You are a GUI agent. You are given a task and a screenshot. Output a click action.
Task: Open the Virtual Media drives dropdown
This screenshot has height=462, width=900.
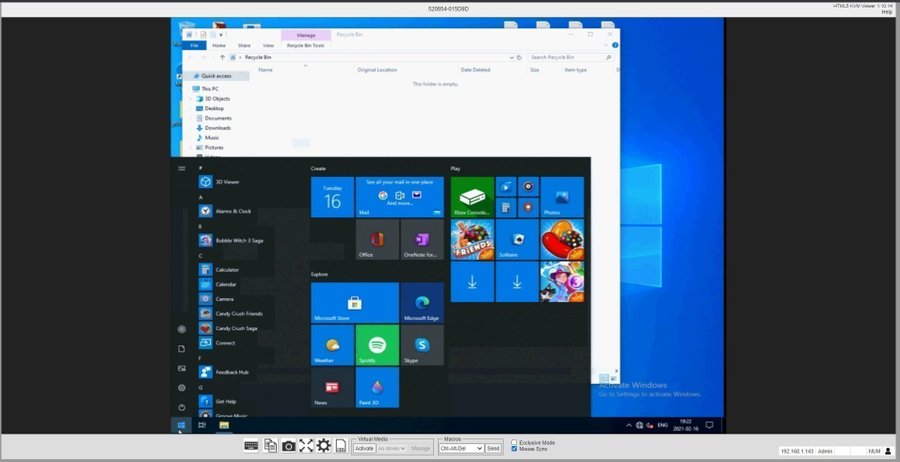(x=391, y=448)
